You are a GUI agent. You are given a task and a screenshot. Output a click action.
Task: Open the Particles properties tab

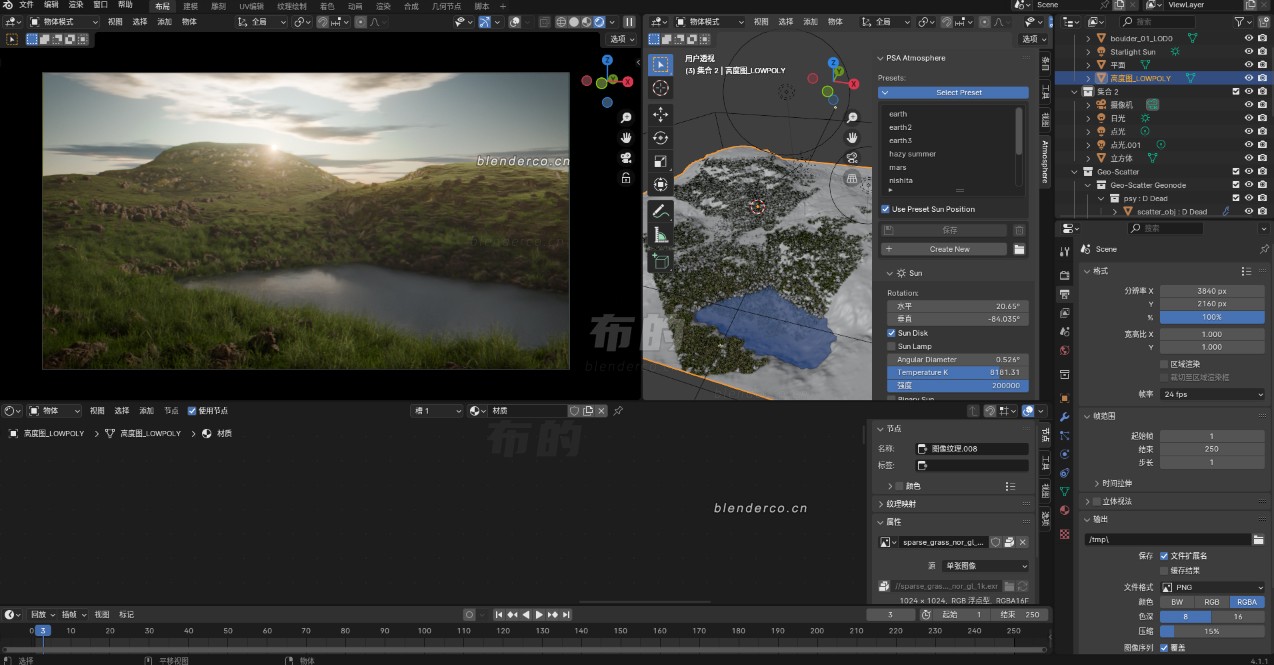coord(1064,435)
